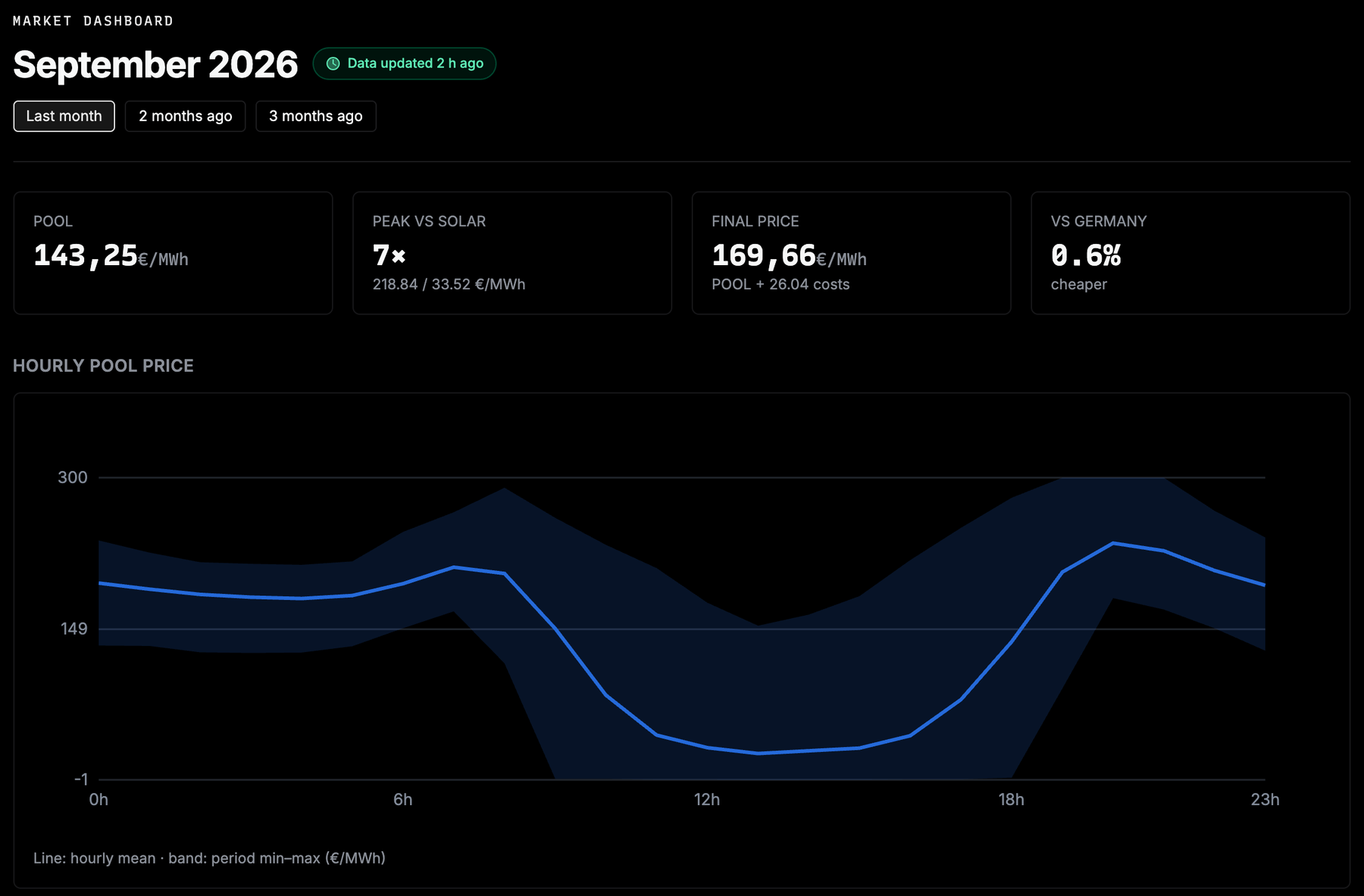The height and width of the screenshot is (896, 1364).
Task: Click the 7× Peak vs Solar value
Action: click(389, 255)
